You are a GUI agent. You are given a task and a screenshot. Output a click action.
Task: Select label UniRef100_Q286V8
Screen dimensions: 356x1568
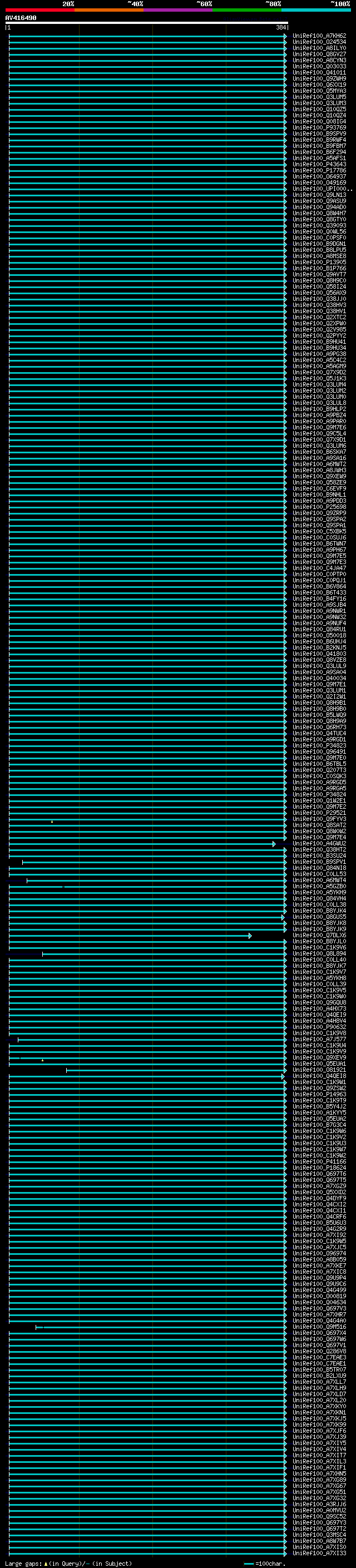pos(319,1351)
